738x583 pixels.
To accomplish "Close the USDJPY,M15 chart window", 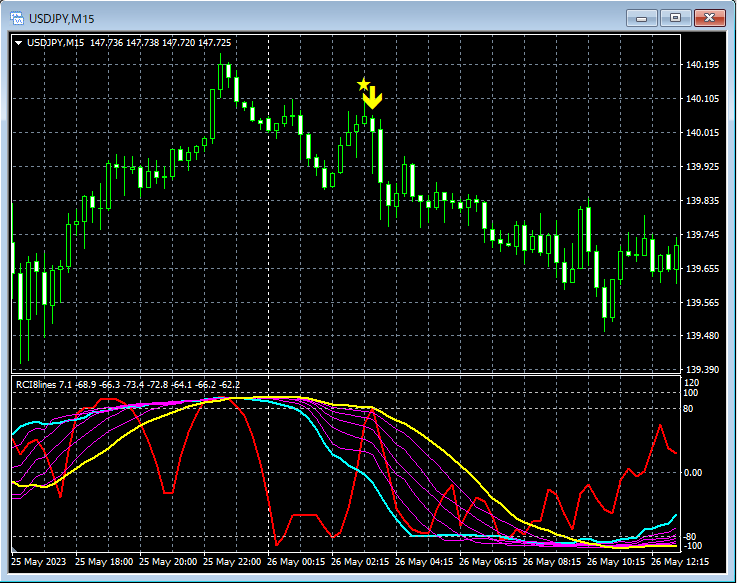I will (x=710, y=18).
